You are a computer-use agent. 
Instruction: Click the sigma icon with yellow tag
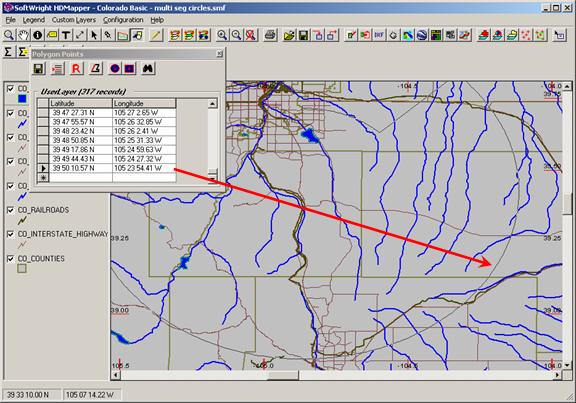coord(23,52)
